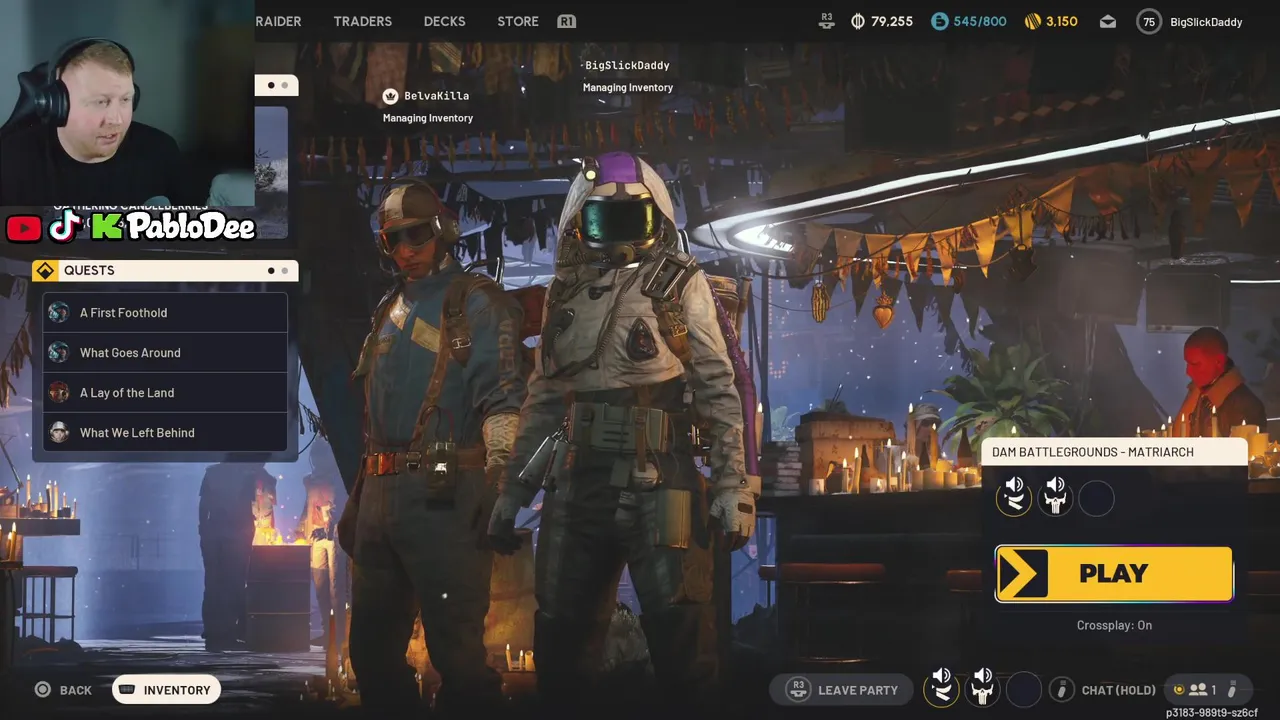Screen dimensions: 1280x720
Task: Click the Quests panel header icon
Action: coord(45,270)
